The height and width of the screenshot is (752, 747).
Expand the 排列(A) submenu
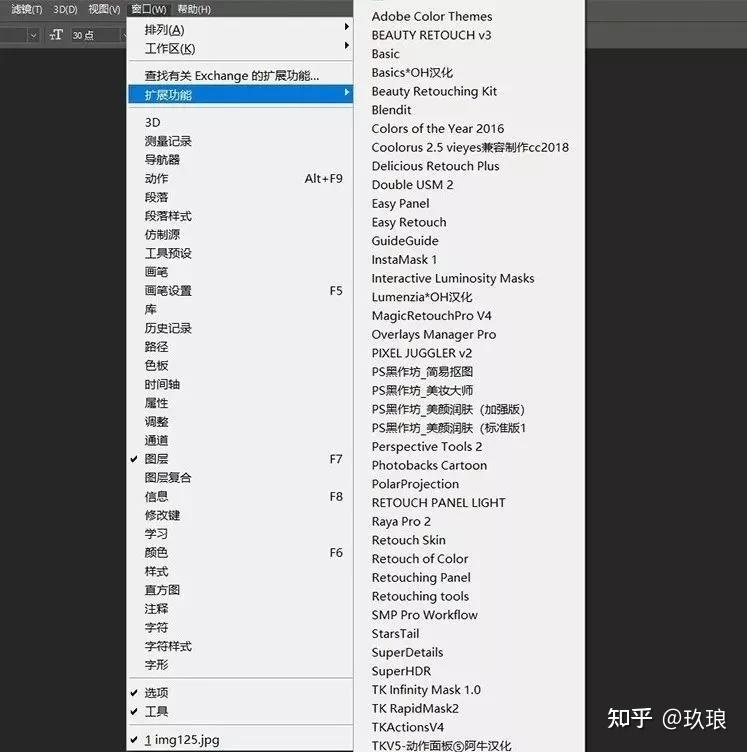point(240,30)
